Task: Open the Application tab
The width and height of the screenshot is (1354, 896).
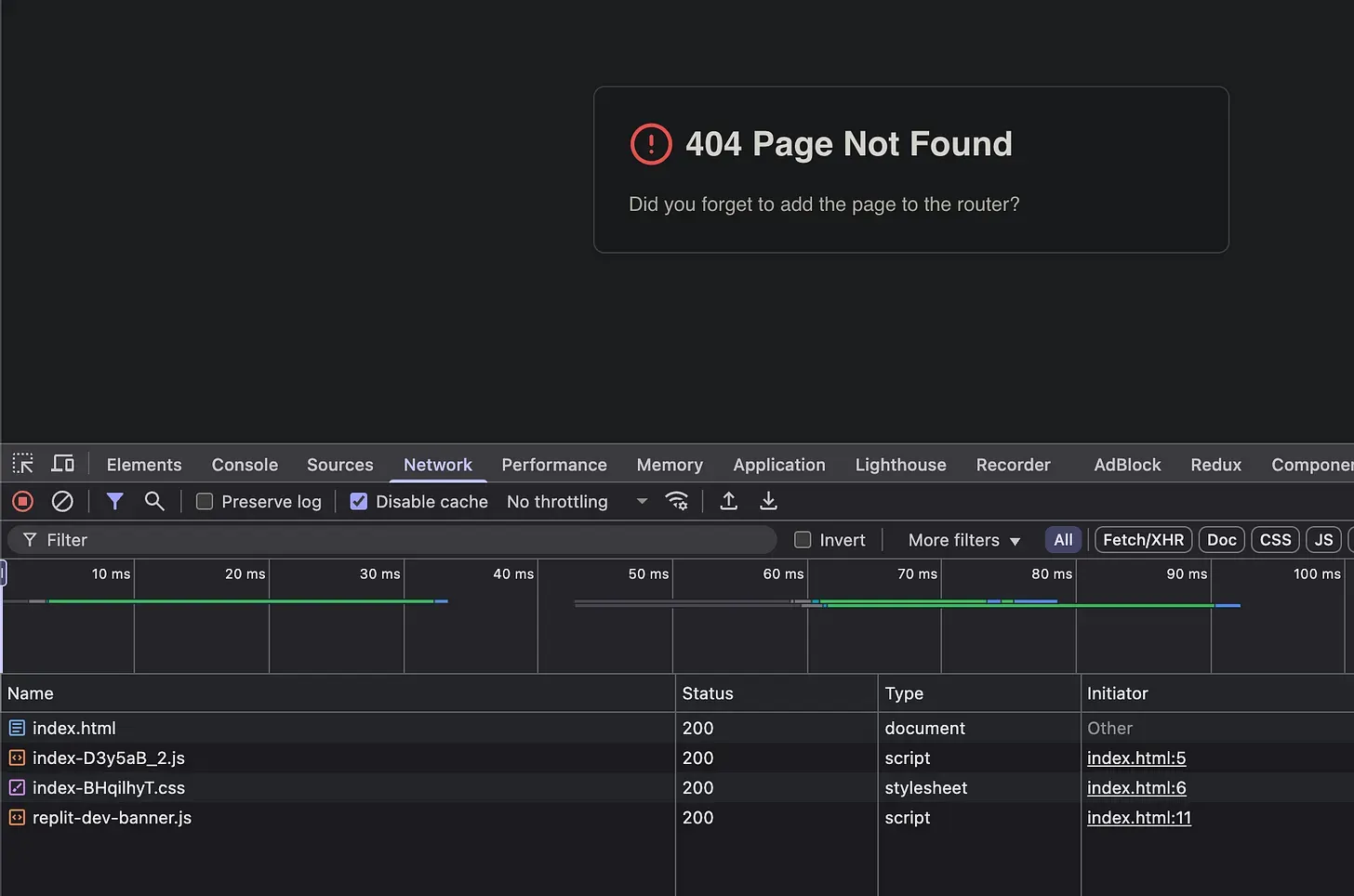Action: pyautogui.click(x=778, y=465)
